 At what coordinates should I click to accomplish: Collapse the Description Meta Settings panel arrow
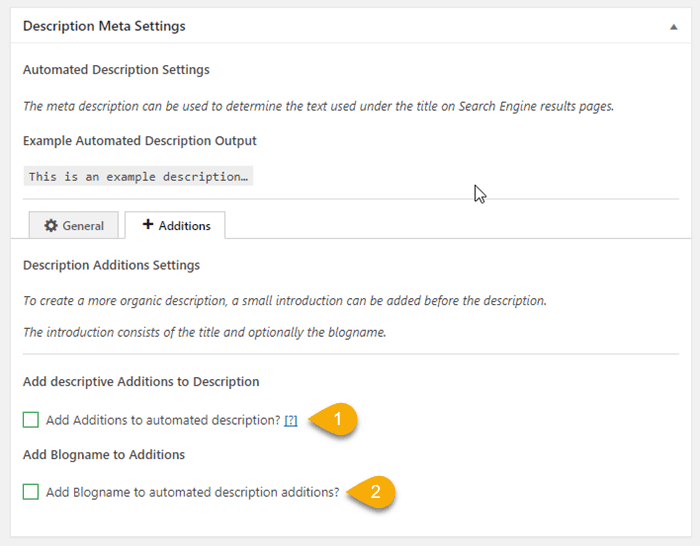click(673, 27)
